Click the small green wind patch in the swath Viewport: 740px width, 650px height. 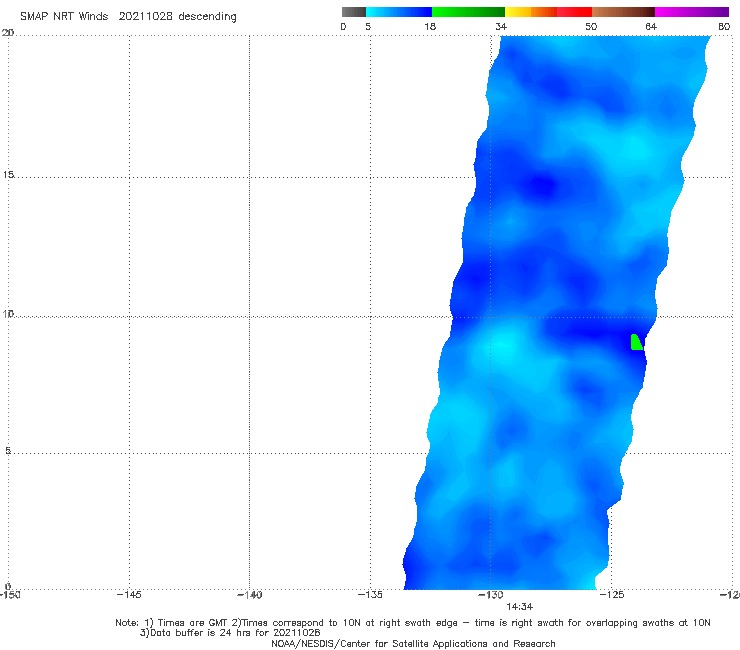coord(636,342)
